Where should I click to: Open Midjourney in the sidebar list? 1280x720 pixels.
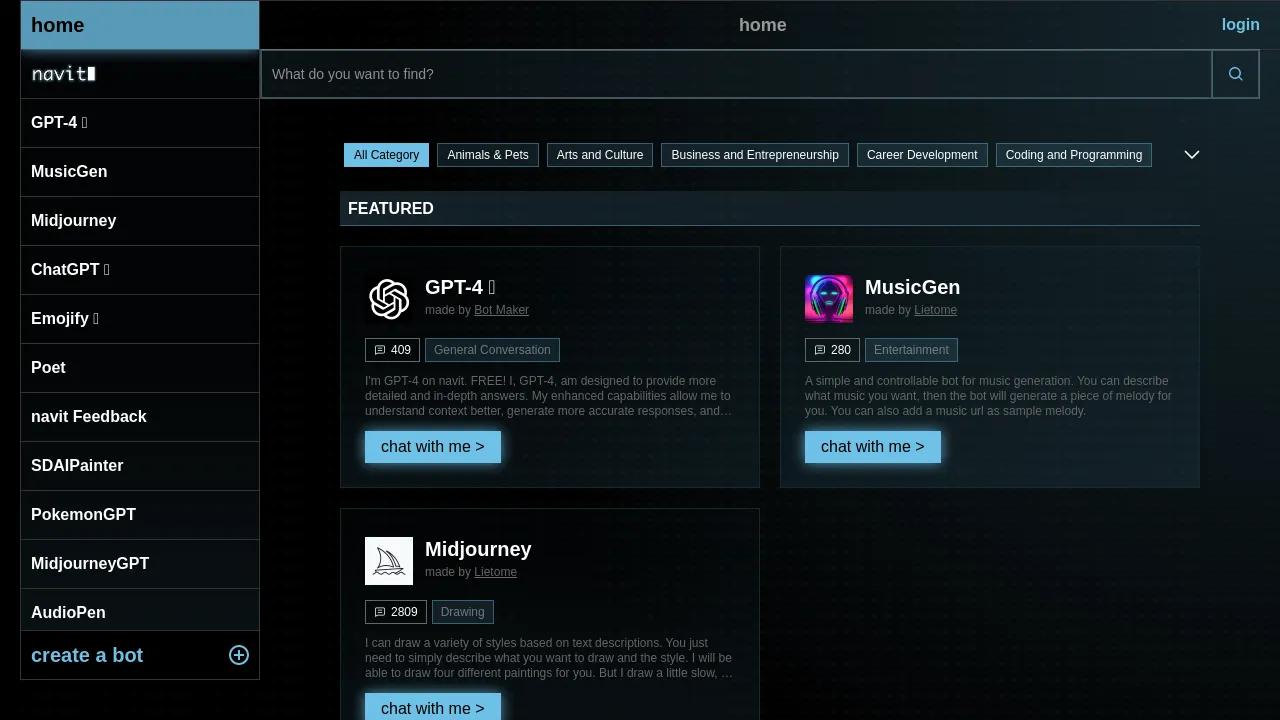click(x=140, y=221)
